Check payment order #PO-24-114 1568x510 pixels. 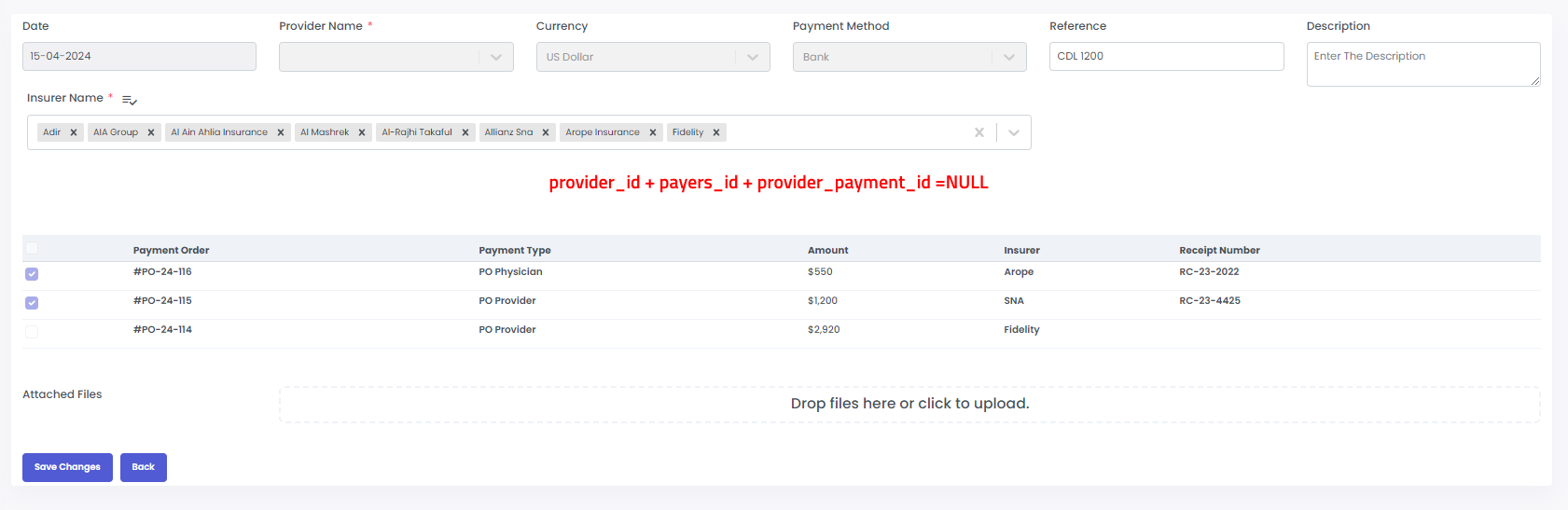pos(32,332)
